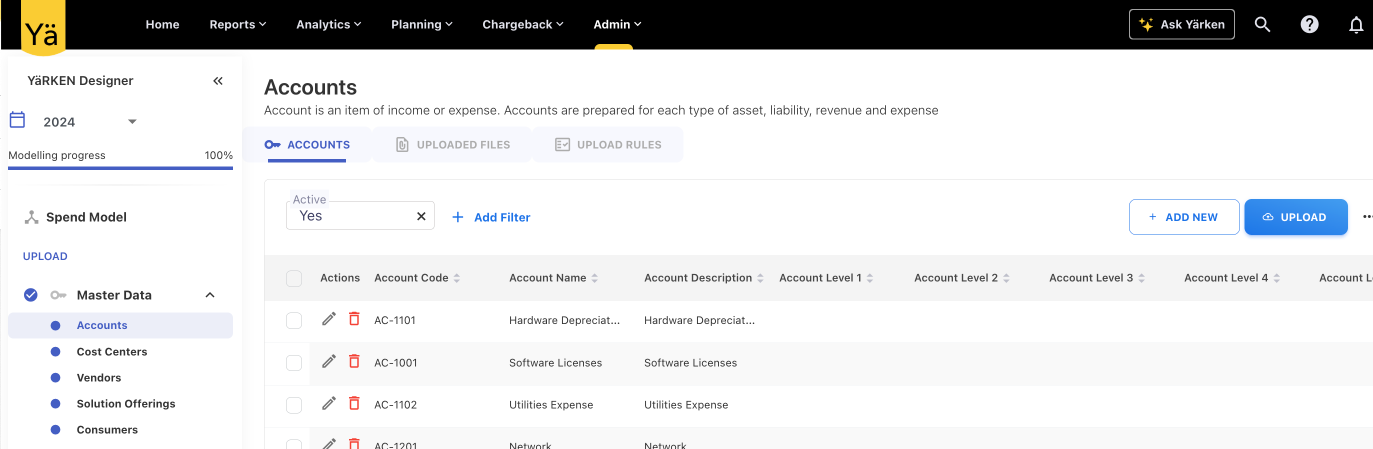Open the notifications bell
This screenshot has width=1373, height=449.
click(1356, 25)
